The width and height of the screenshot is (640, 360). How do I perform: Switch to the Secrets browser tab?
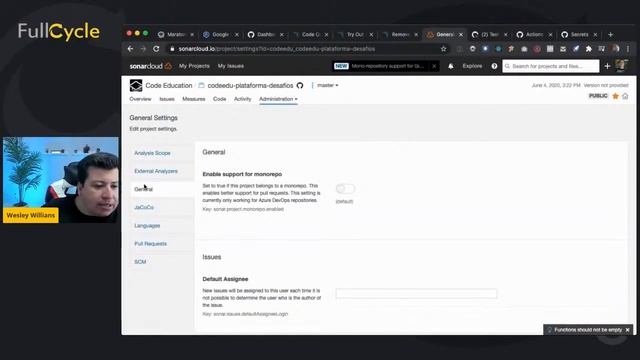[579, 35]
